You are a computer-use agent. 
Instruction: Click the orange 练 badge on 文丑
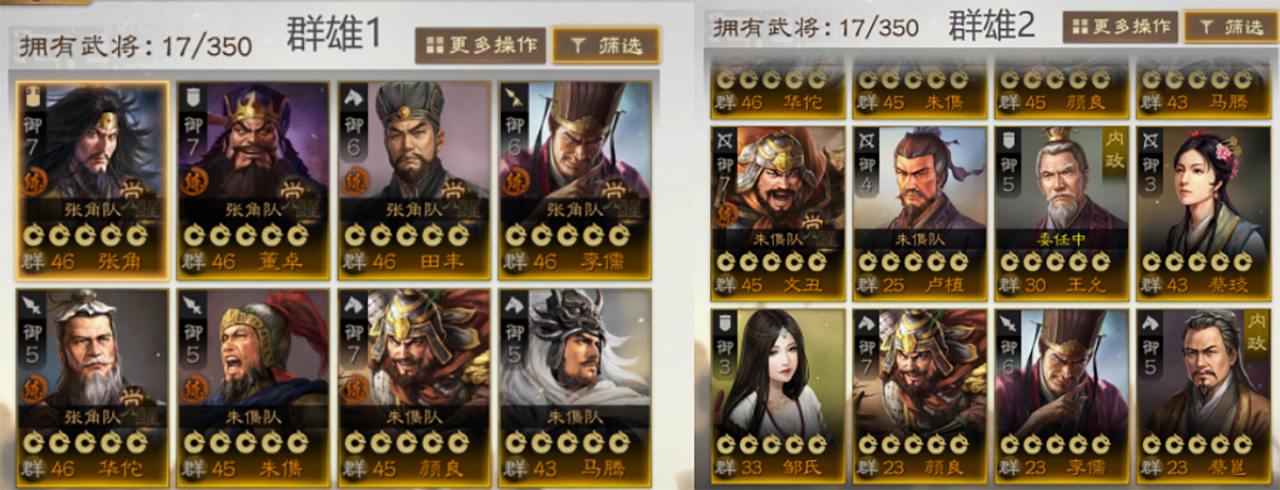727,214
